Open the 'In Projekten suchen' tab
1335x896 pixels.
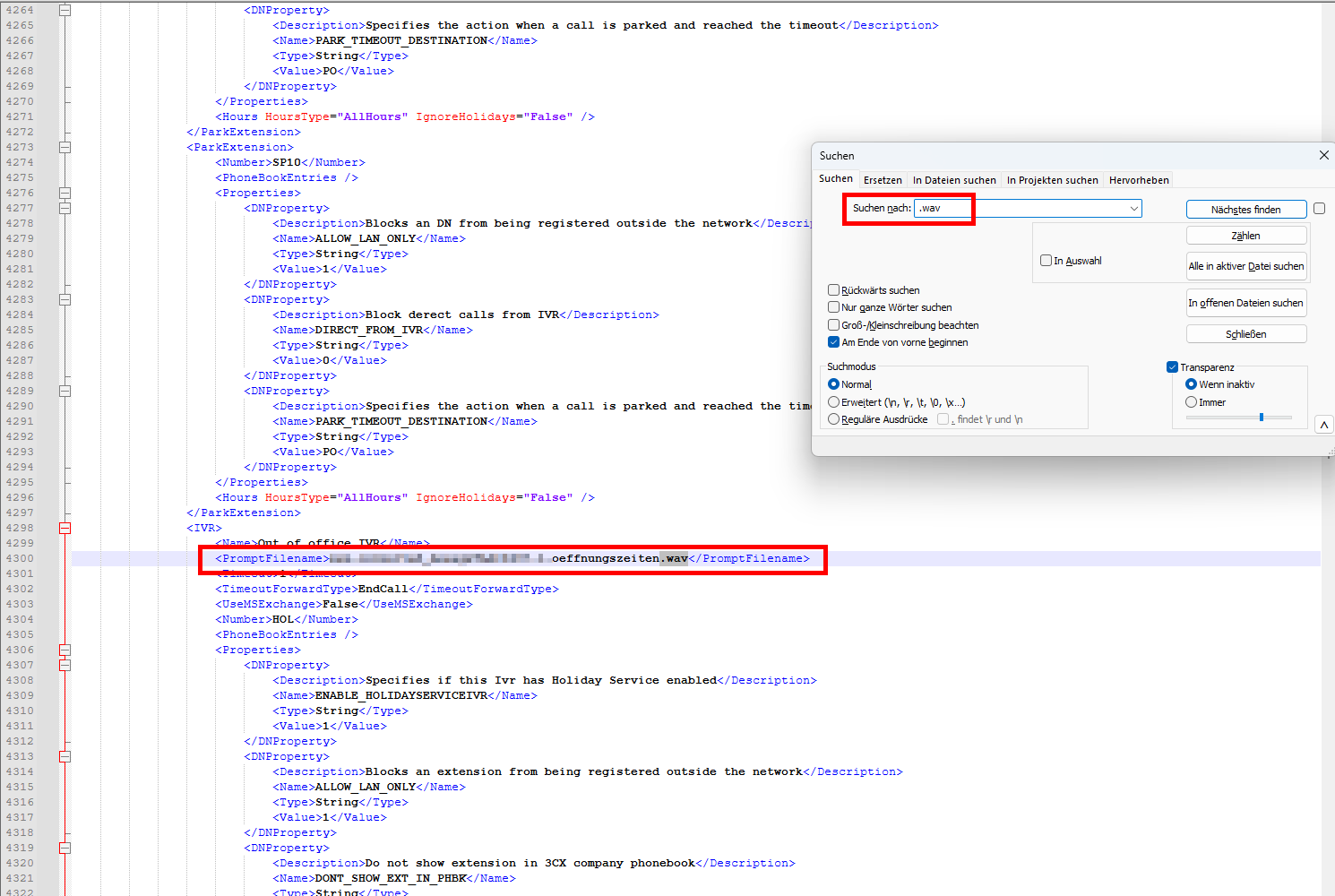coord(1052,180)
